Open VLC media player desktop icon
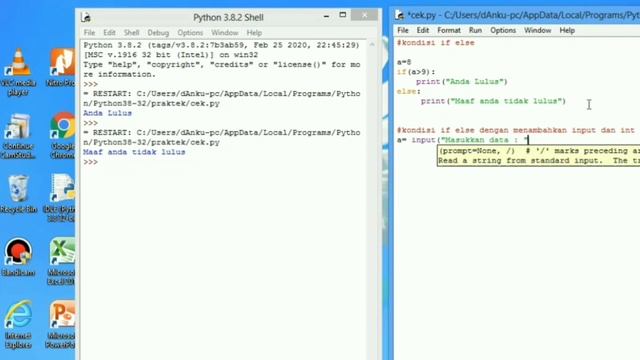The height and width of the screenshot is (360, 640). click(18, 71)
